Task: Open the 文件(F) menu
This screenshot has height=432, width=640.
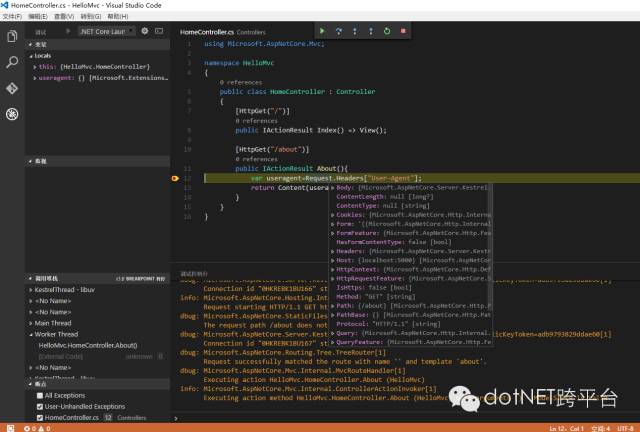Action: point(12,16)
